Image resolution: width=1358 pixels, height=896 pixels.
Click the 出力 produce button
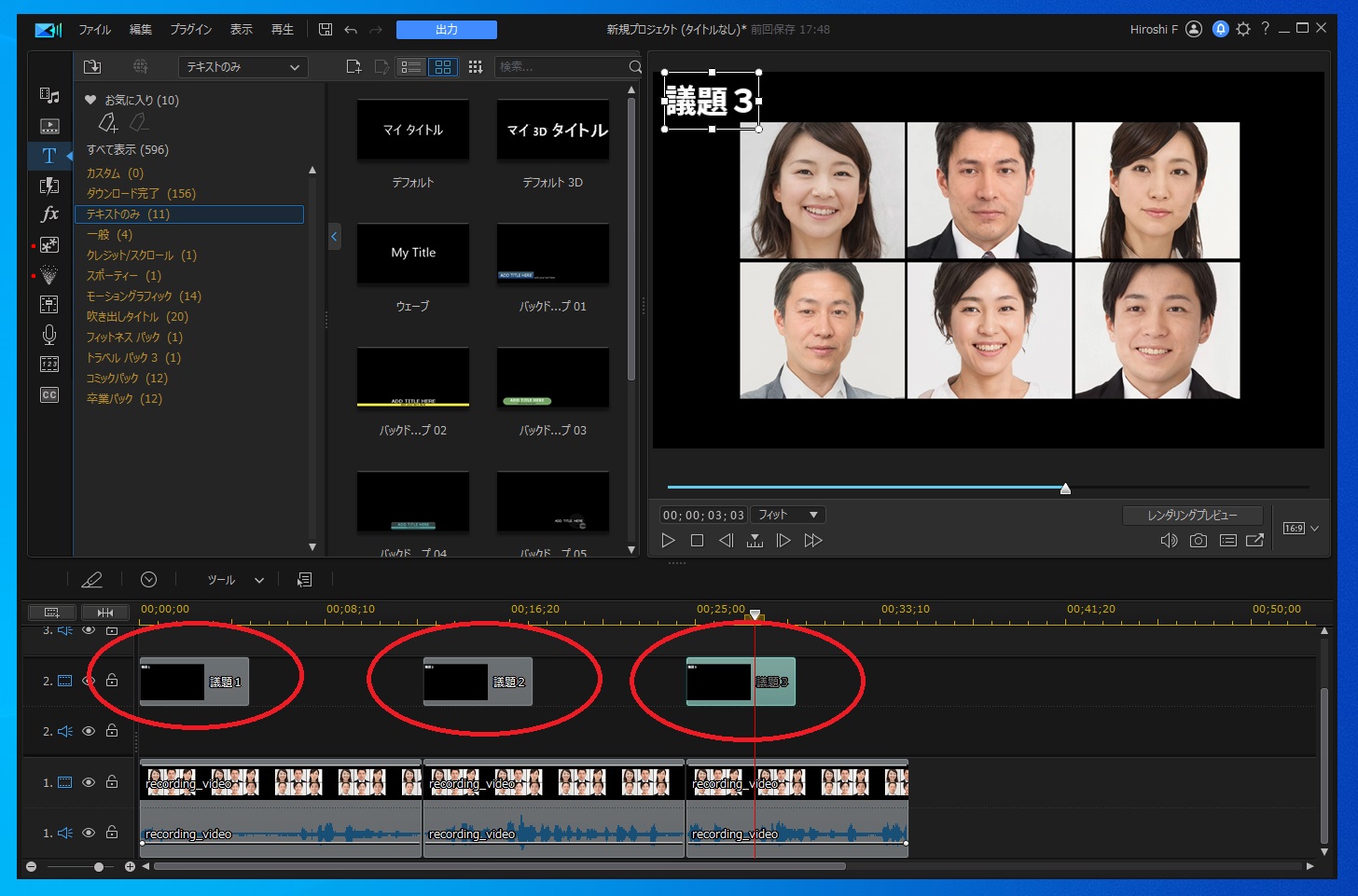[x=447, y=30]
